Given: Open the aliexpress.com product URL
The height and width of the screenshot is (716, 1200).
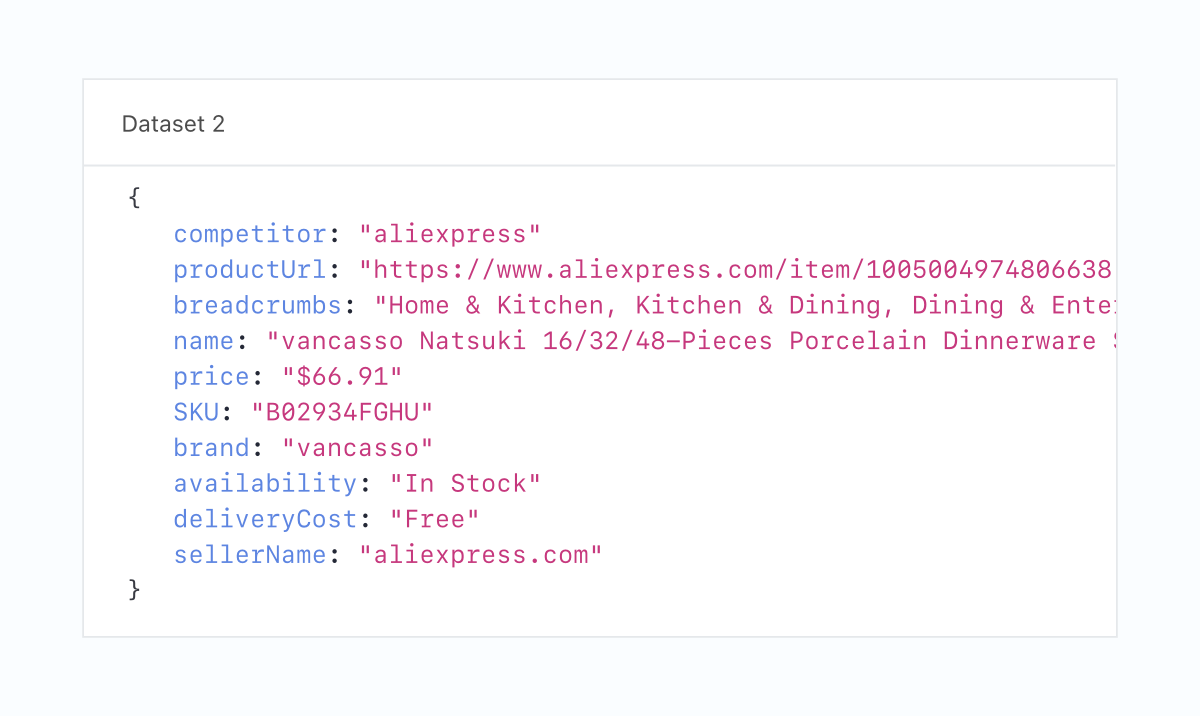Looking at the screenshot, I should tap(736, 270).
